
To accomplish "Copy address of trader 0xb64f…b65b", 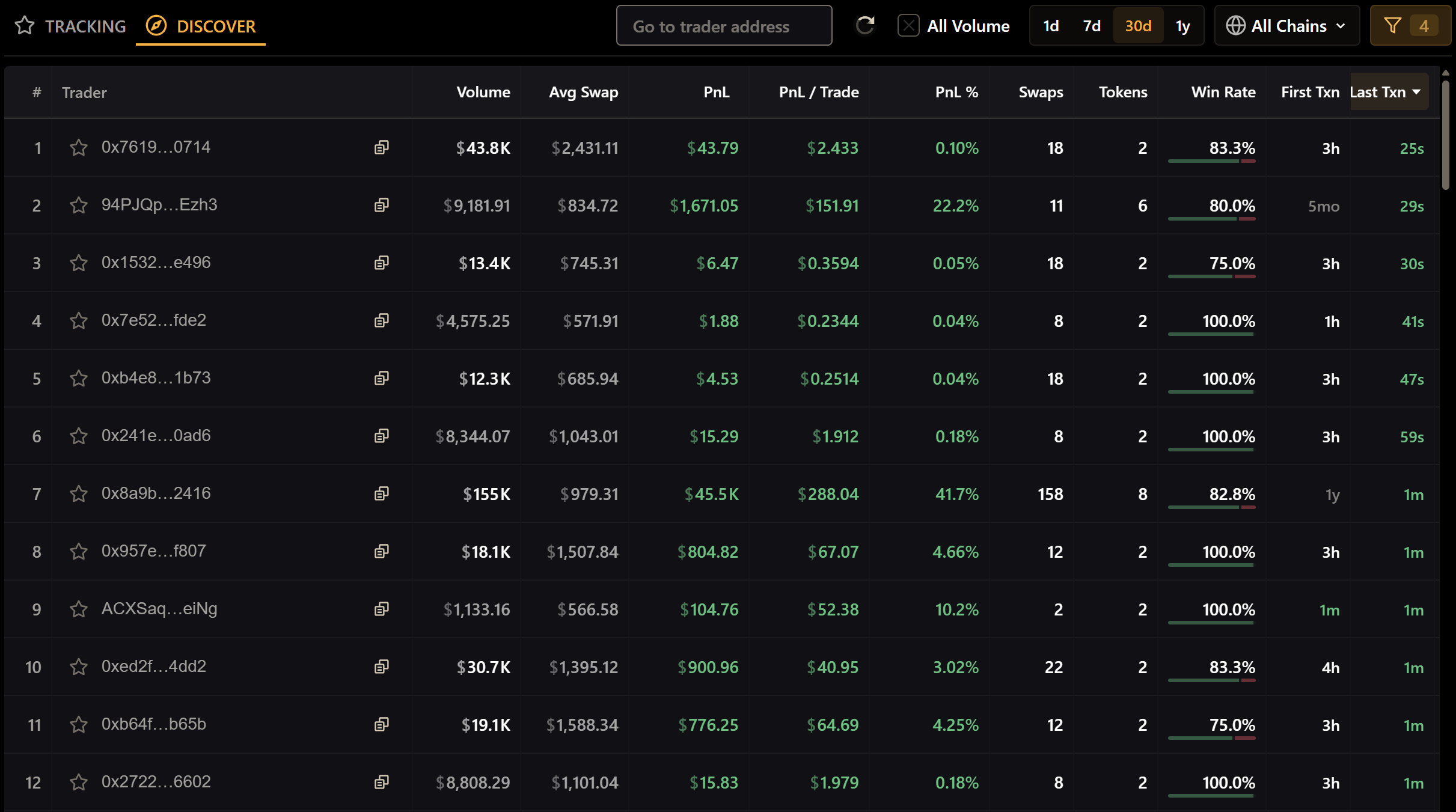I will click(382, 725).
